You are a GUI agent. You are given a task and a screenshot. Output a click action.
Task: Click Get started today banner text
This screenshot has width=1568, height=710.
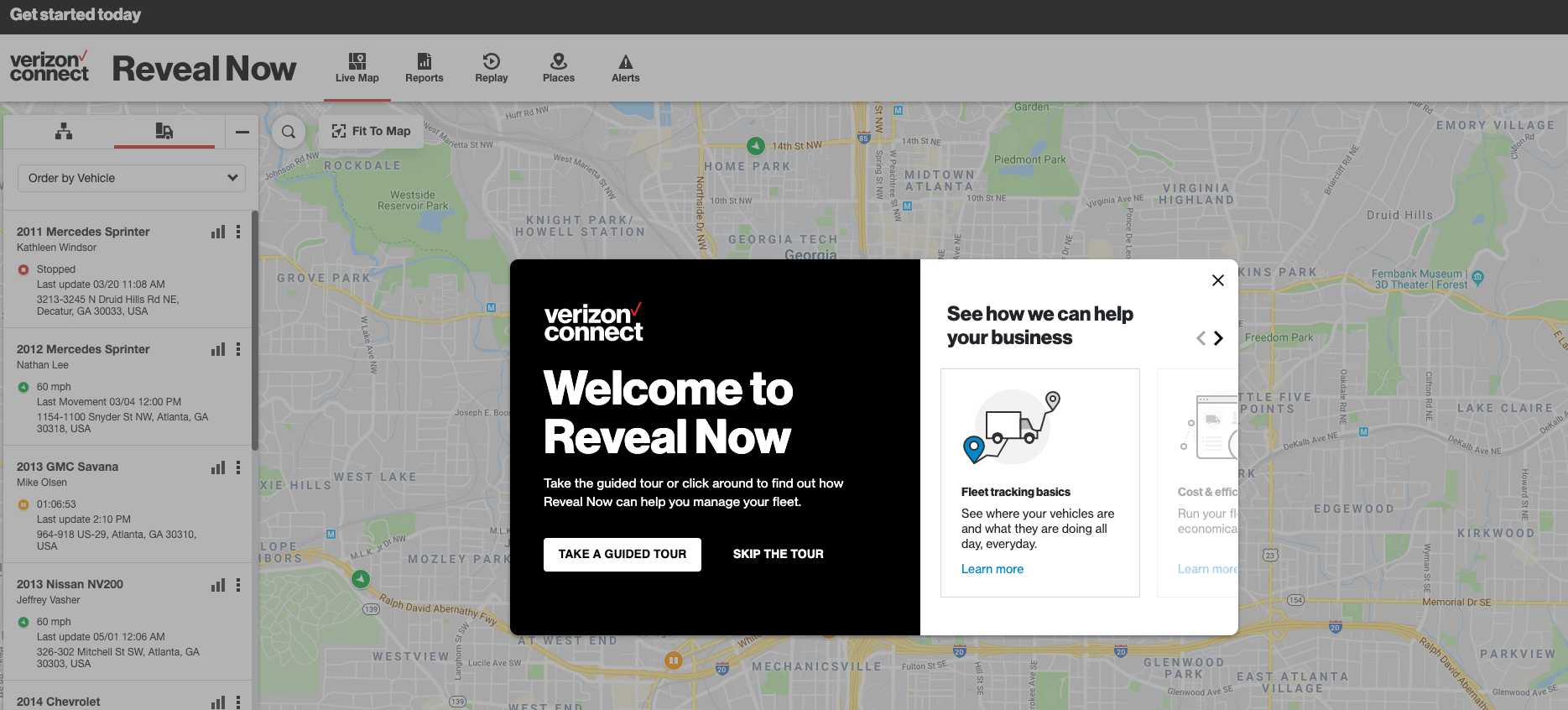pos(76,14)
